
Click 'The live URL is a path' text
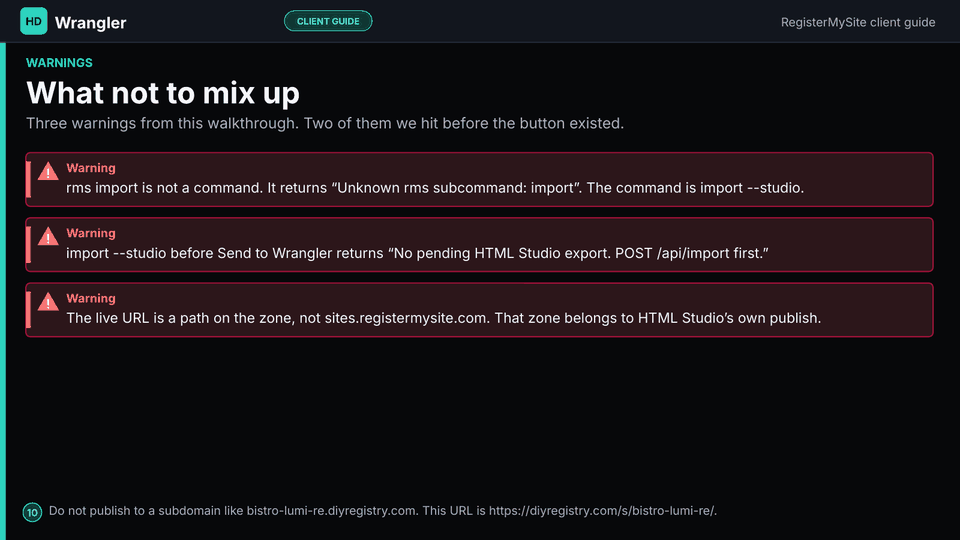[443, 318]
